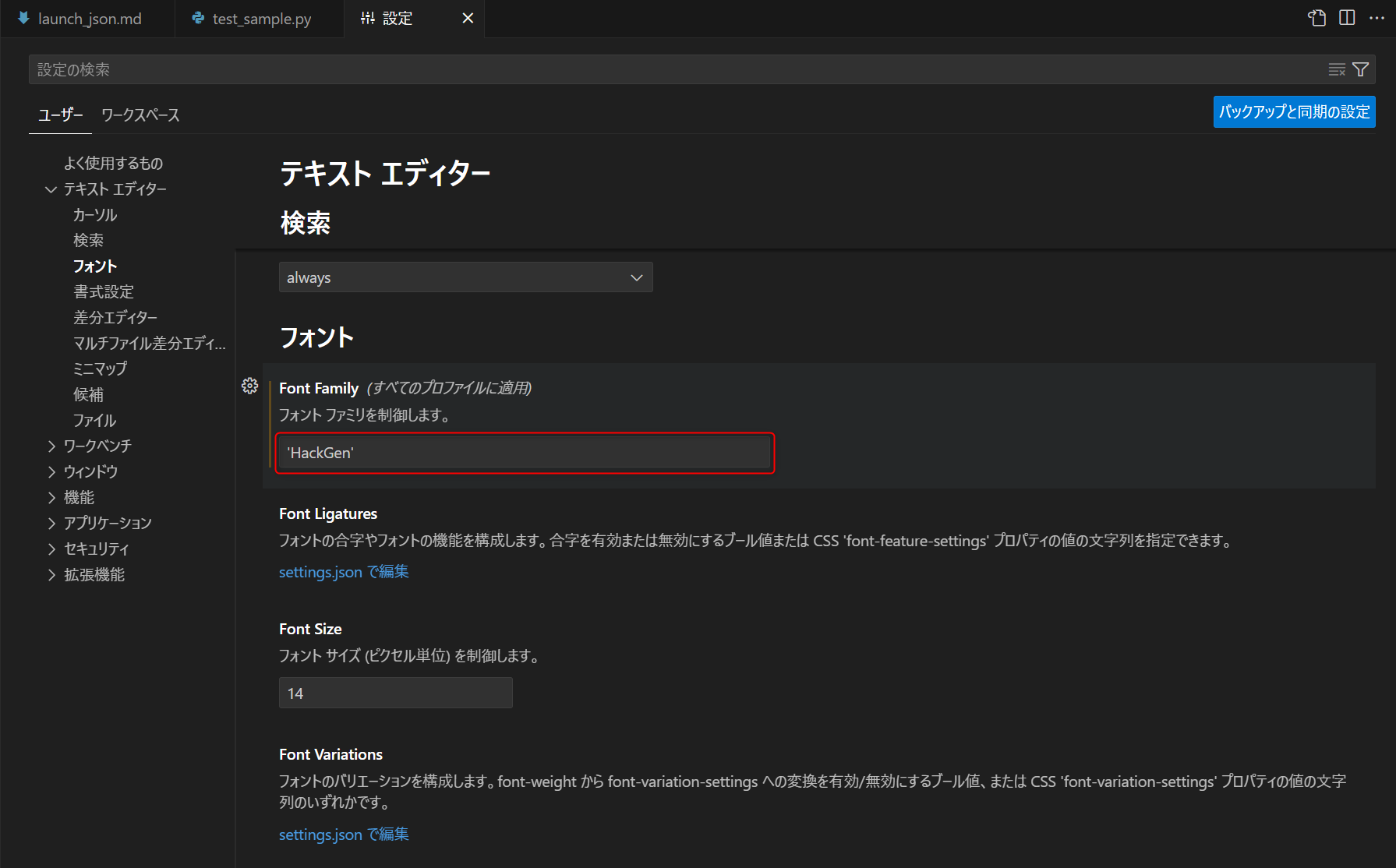Open the gear icon beside Font Family
The height and width of the screenshot is (868, 1396).
250,385
